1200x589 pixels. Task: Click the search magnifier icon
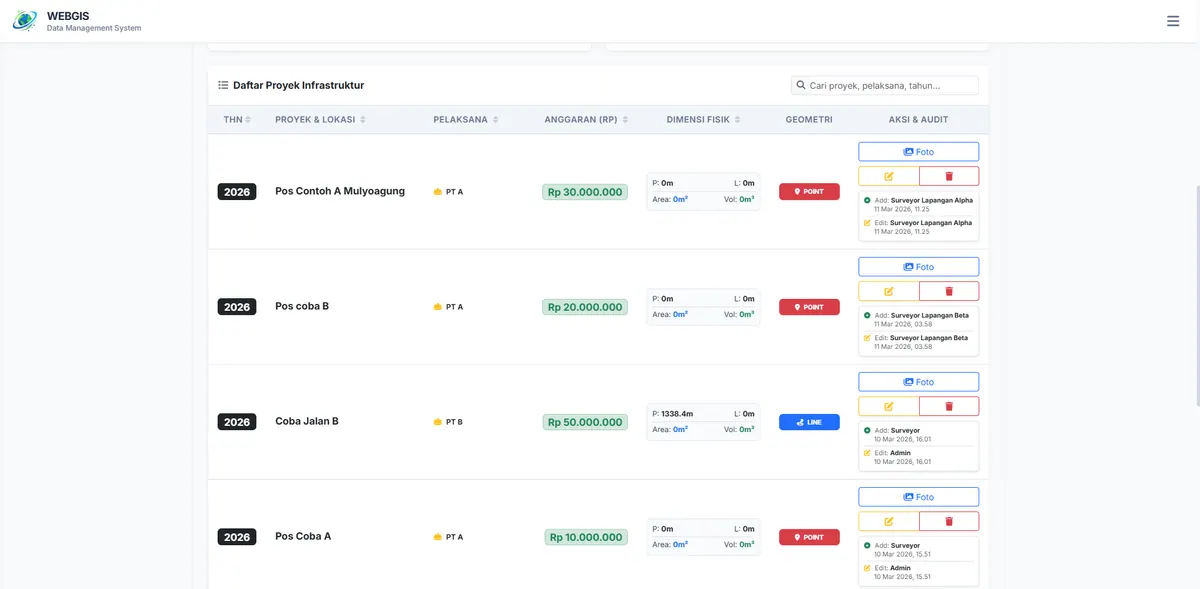(x=801, y=86)
